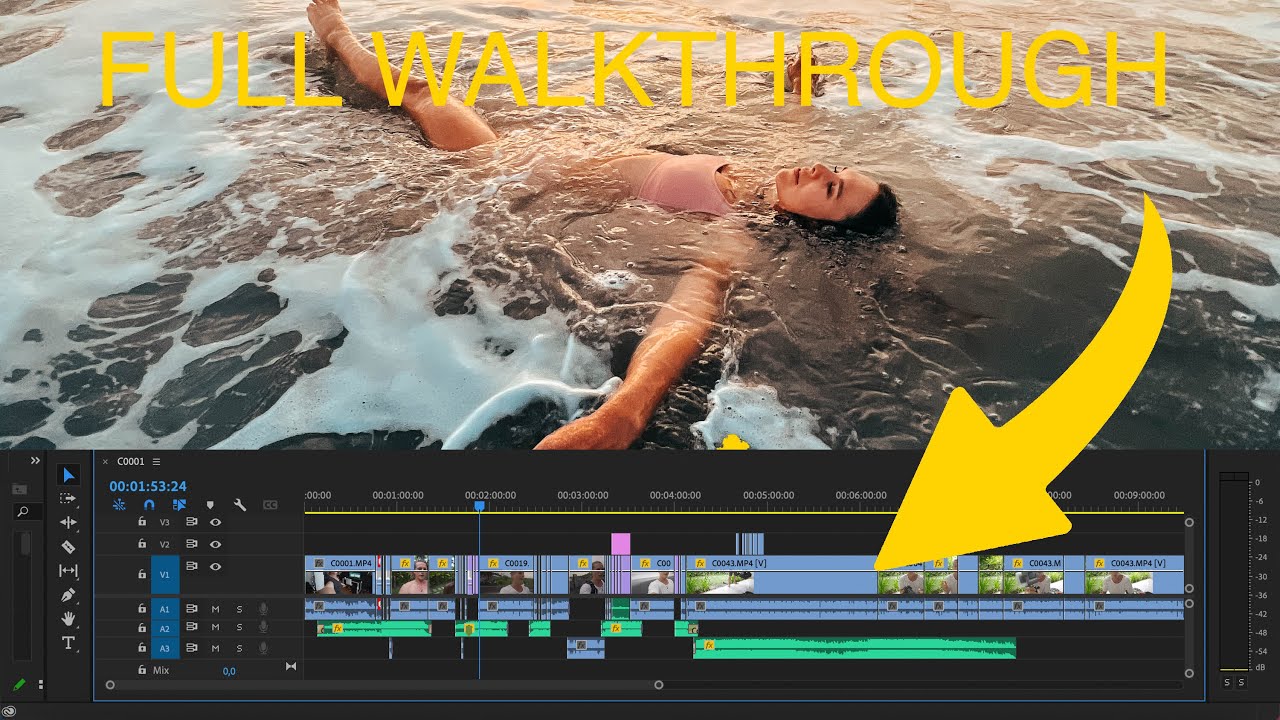The image size is (1280, 720).
Task: Select the C0001 sequence tab
Action: (x=131, y=462)
